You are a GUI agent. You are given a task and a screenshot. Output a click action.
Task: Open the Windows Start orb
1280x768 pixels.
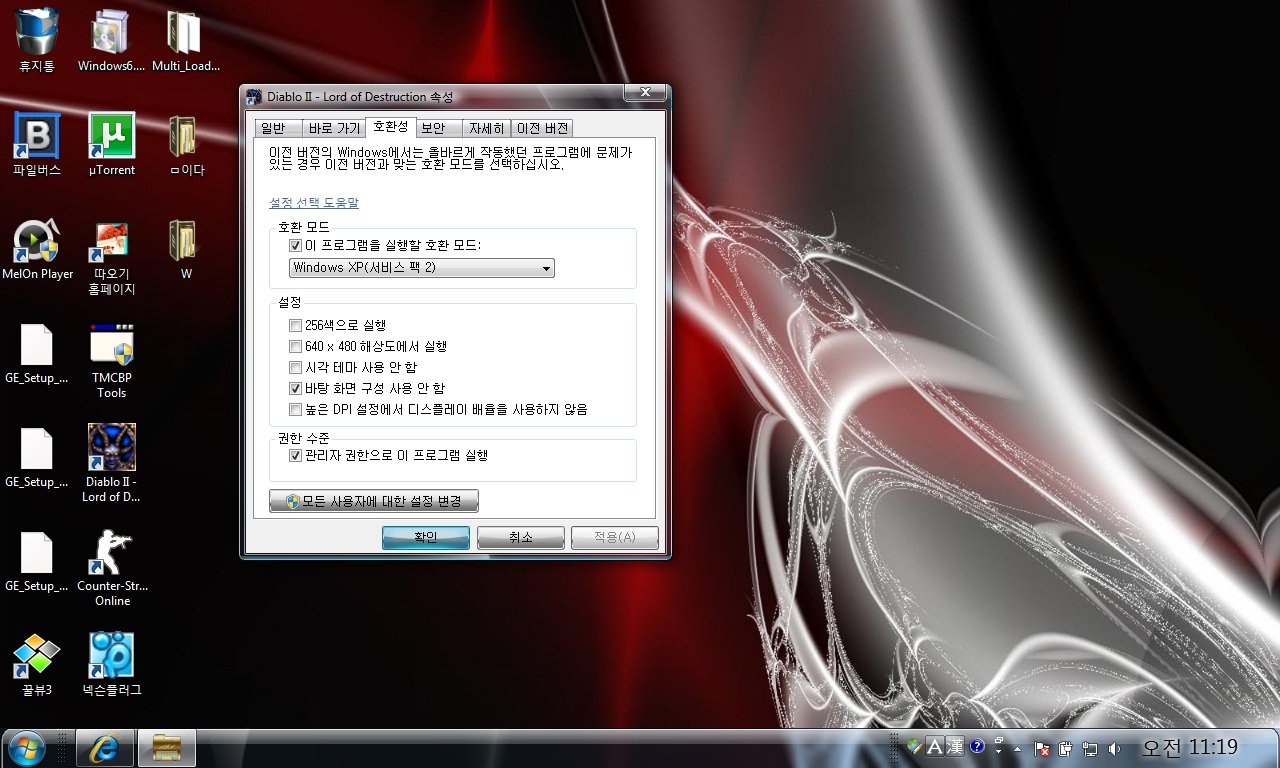[x=25, y=747]
